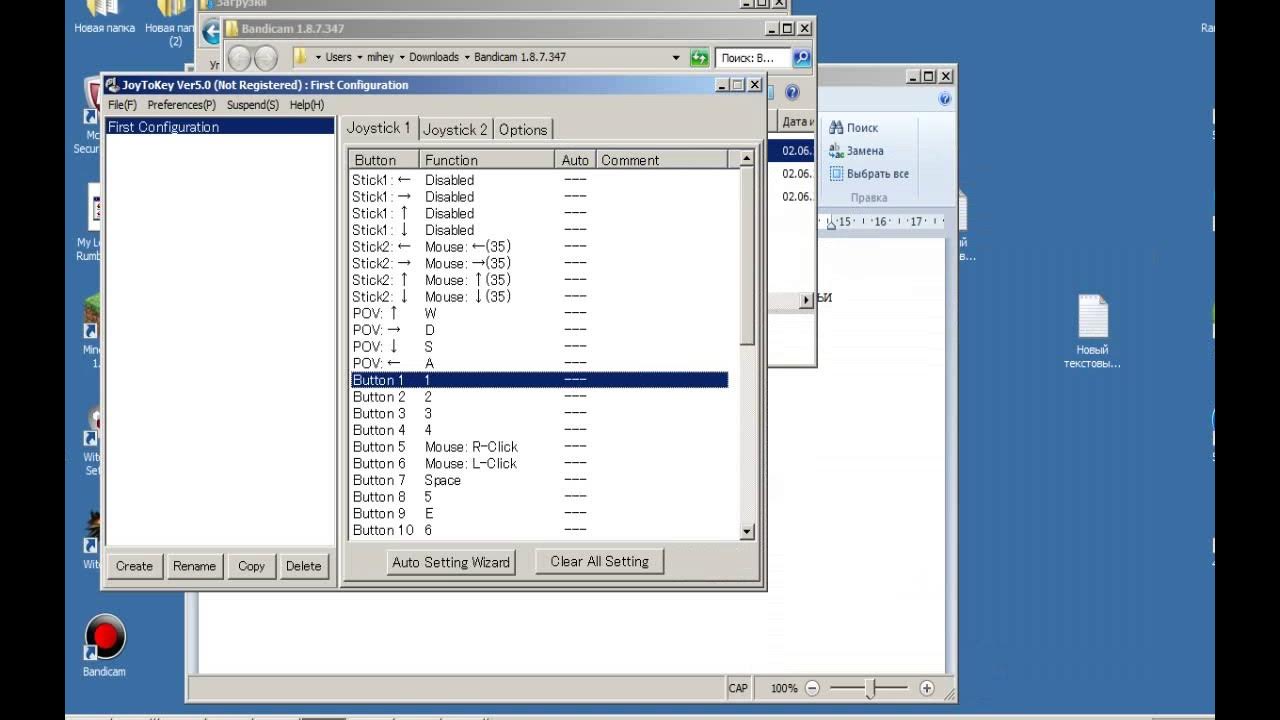Switch to the Joystick 2 tab

click(455, 129)
